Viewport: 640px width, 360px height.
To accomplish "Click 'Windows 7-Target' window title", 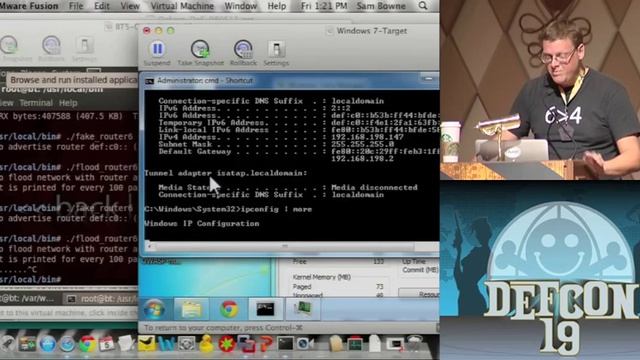I will [x=372, y=31].
